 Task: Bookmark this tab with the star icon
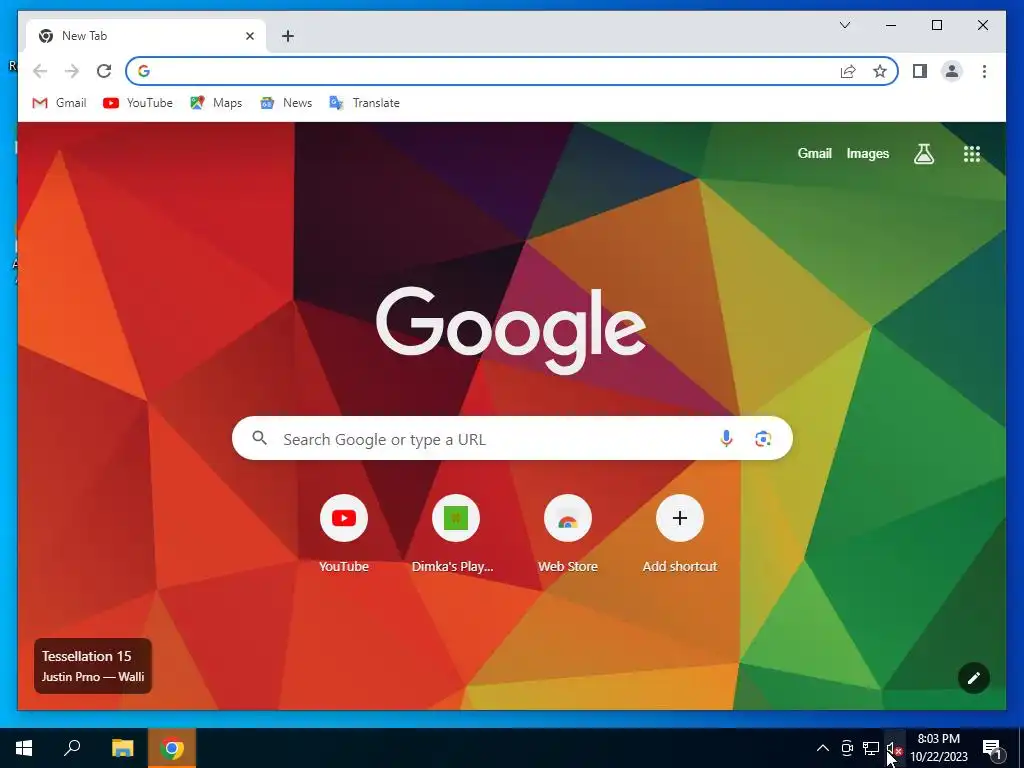point(880,71)
